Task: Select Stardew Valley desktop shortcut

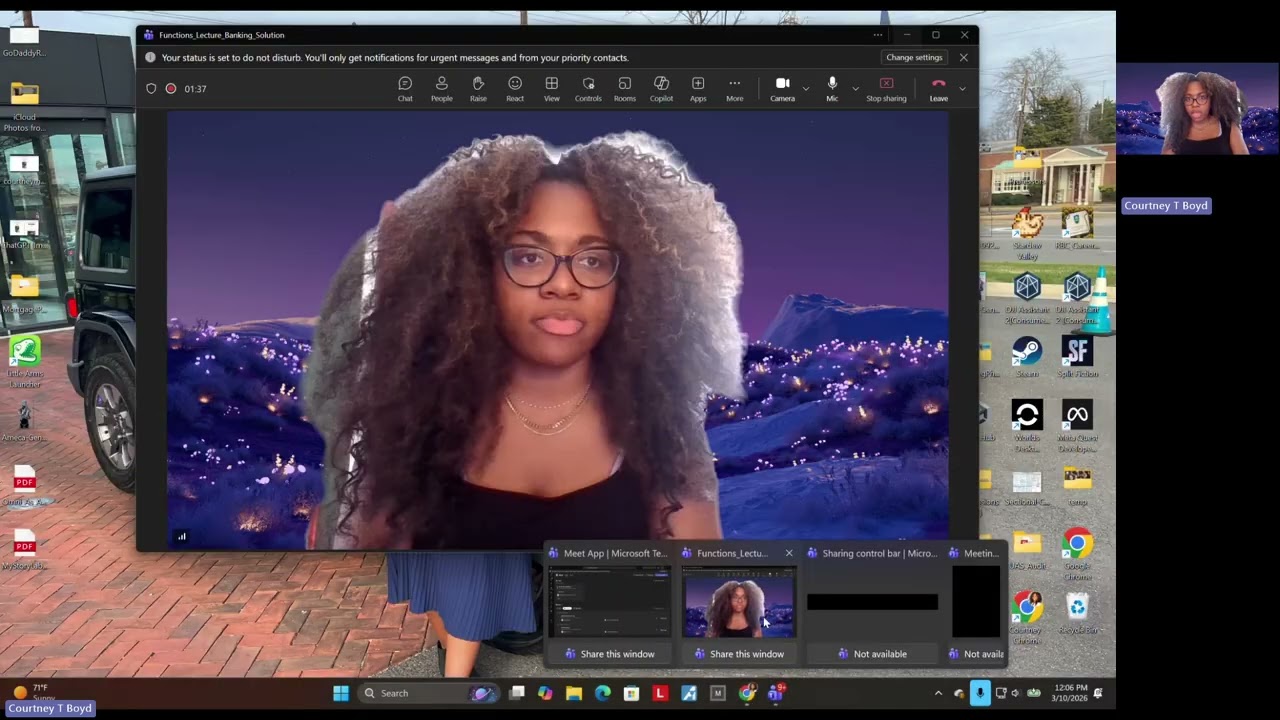Action: click(x=1027, y=234)
